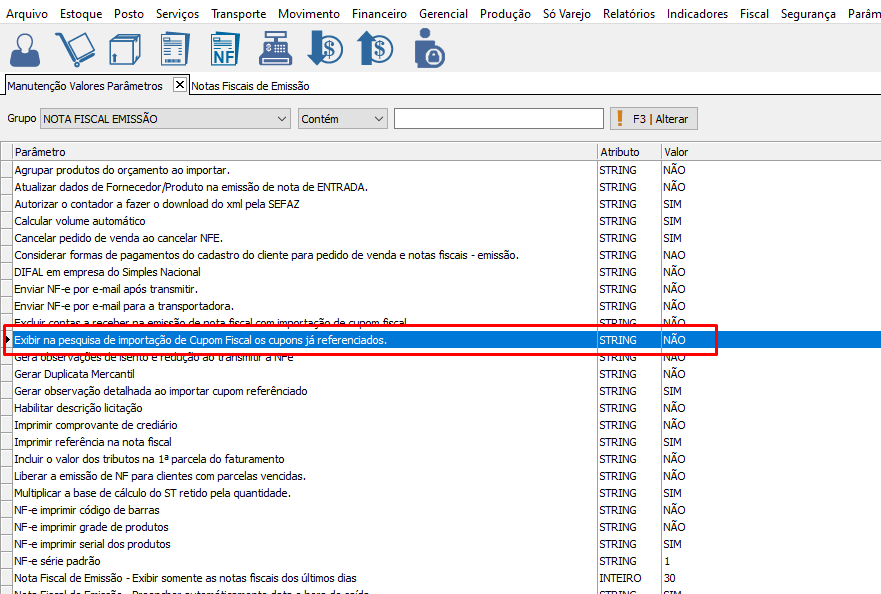The width and height of the screenshot is (881, 594).
Task: Click the NF invoice icon
Action: (225, 48)
